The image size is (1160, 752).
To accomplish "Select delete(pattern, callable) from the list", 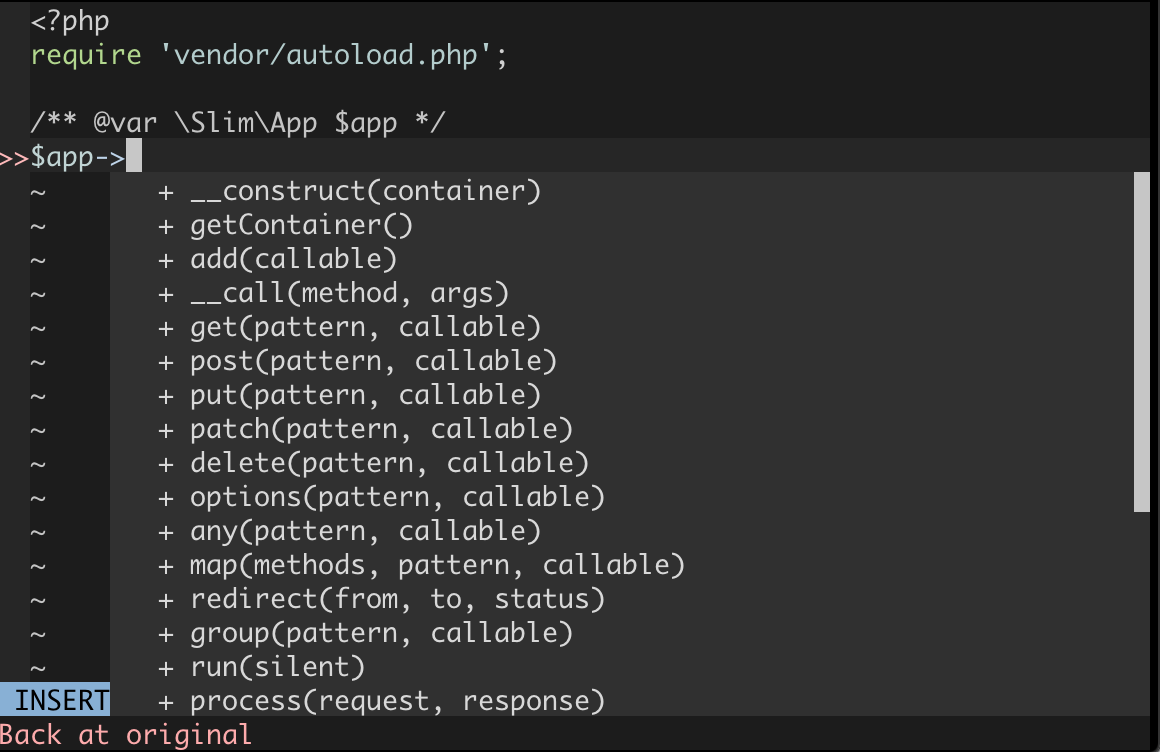I will (x=388, y=462).
